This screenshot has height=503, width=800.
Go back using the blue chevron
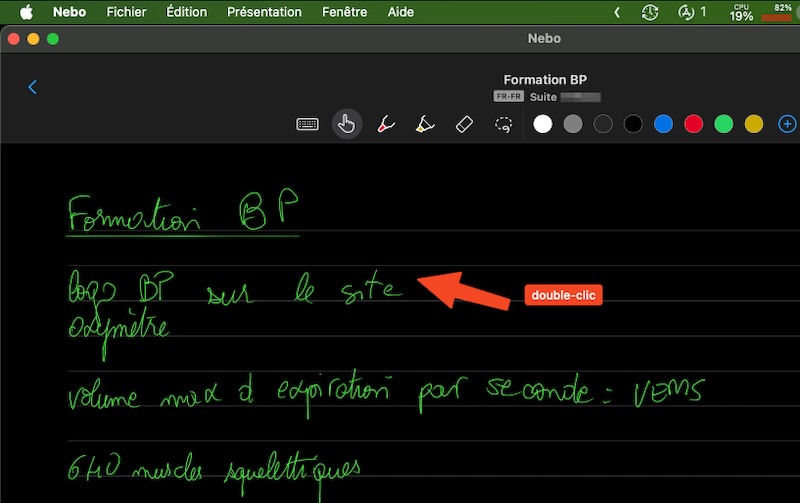pyautogui.click(x=32, y=87)
